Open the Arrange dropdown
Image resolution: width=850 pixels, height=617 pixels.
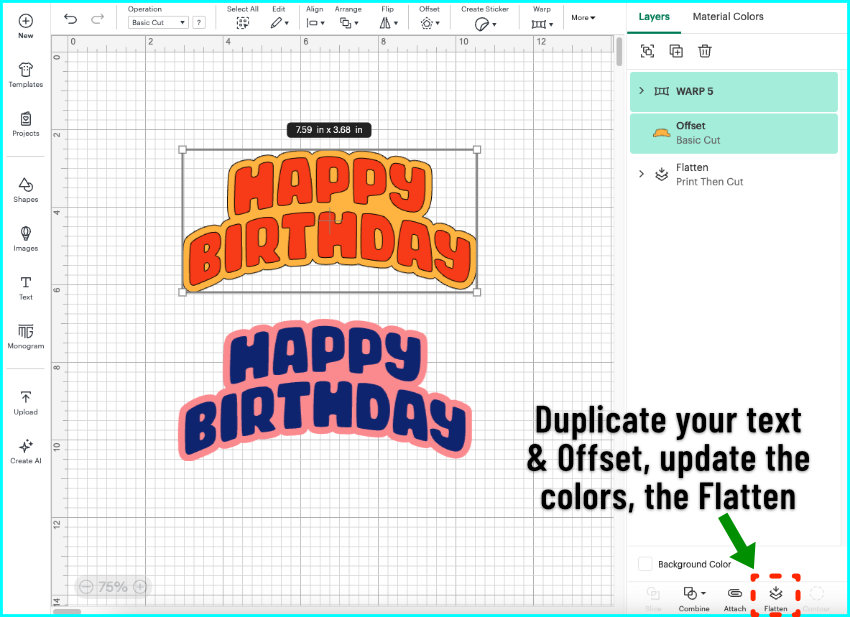point(349,23)
